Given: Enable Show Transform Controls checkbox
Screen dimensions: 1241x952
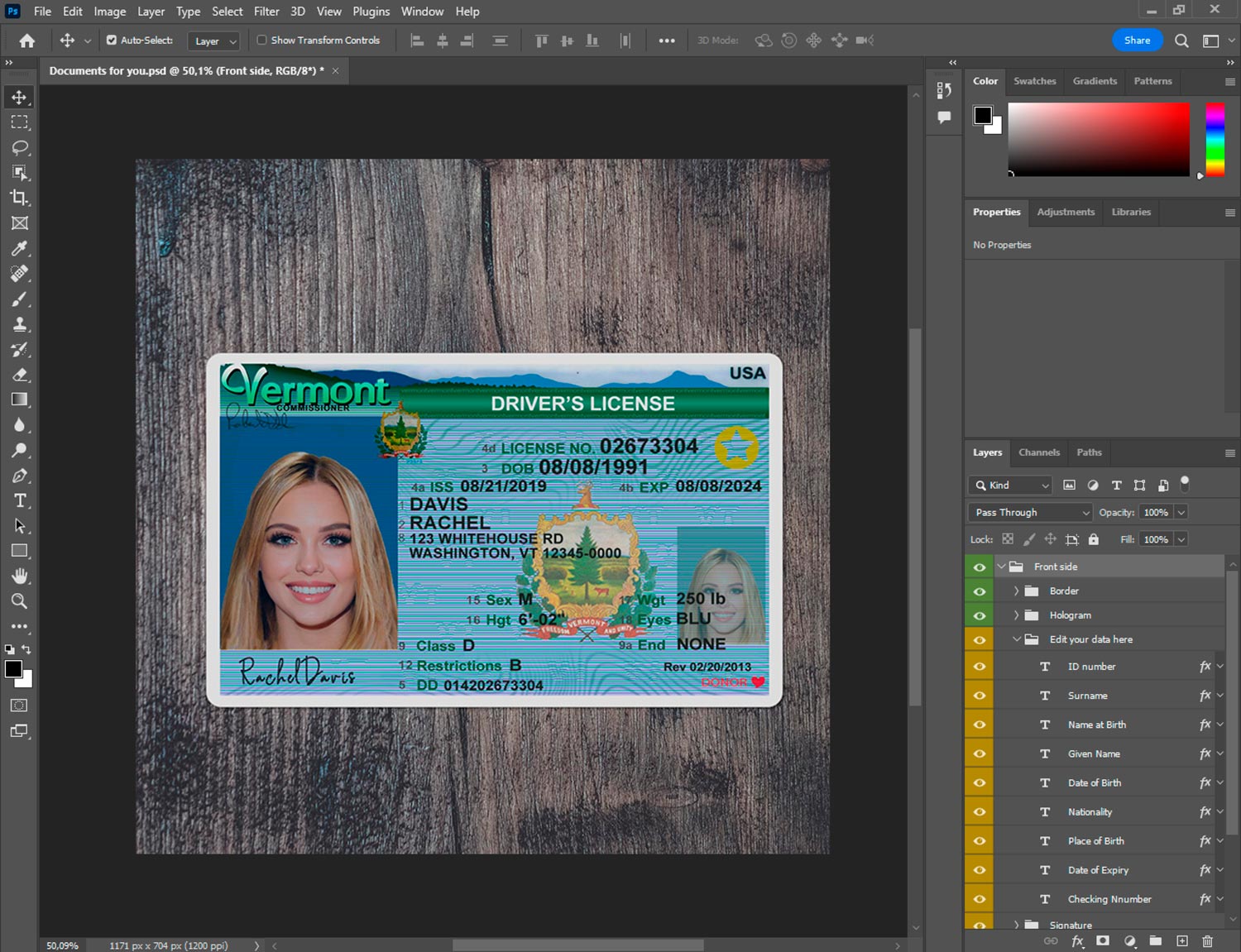Looking at the screenshot, I should click(261, 40).
